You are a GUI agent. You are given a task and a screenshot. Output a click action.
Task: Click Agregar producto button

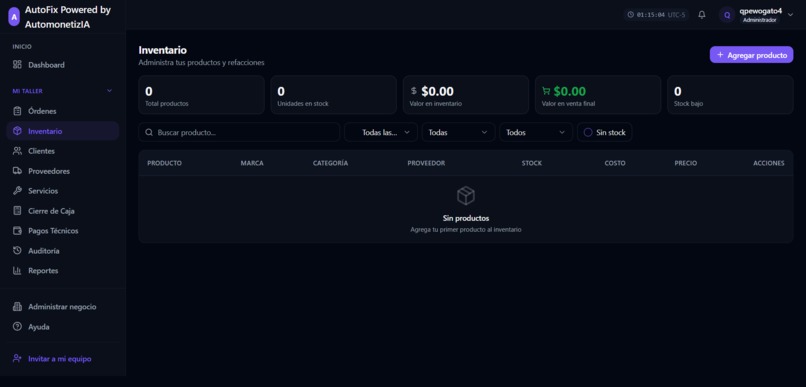[752, 55]
